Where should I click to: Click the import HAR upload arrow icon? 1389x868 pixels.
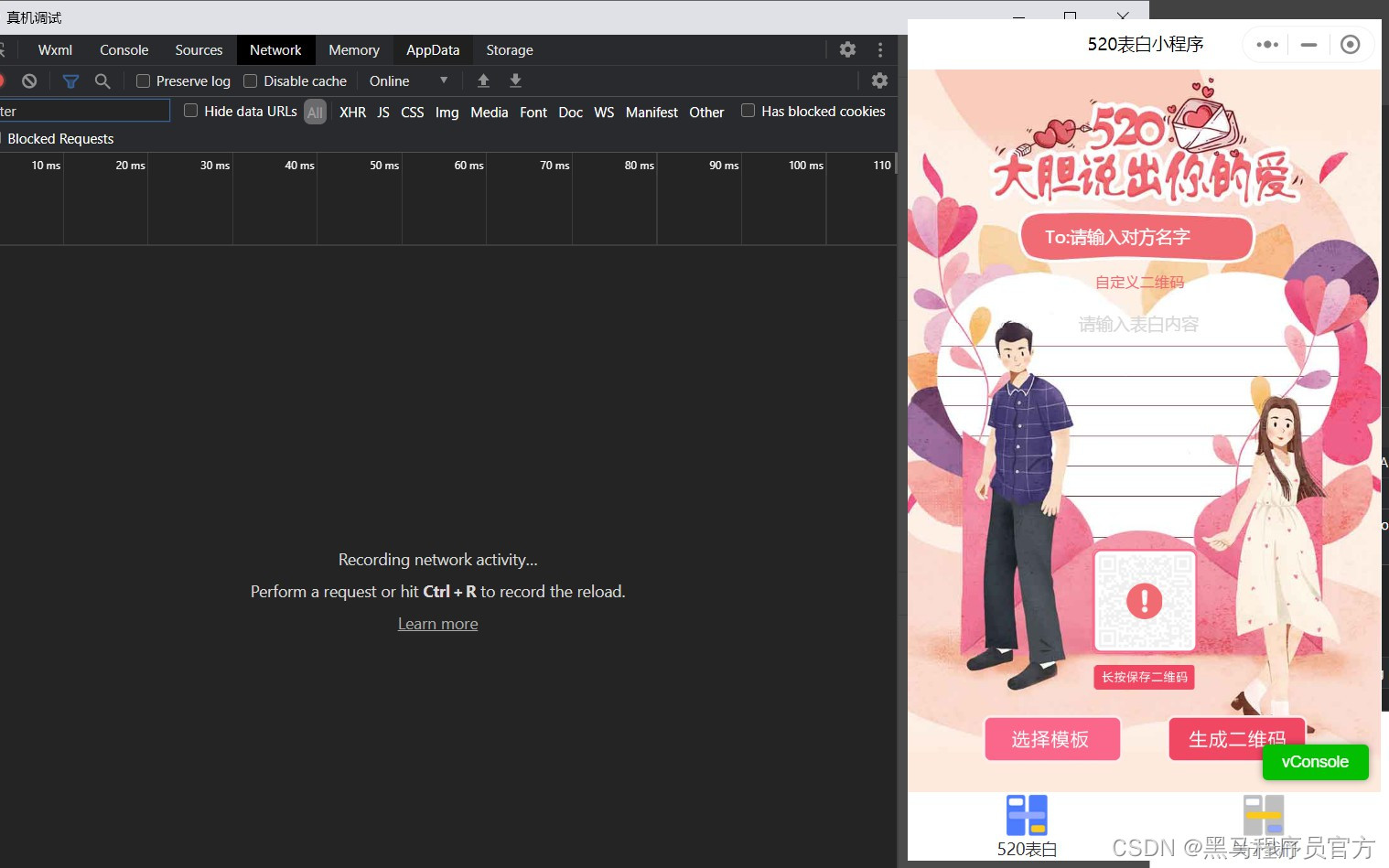pos(483,80)
